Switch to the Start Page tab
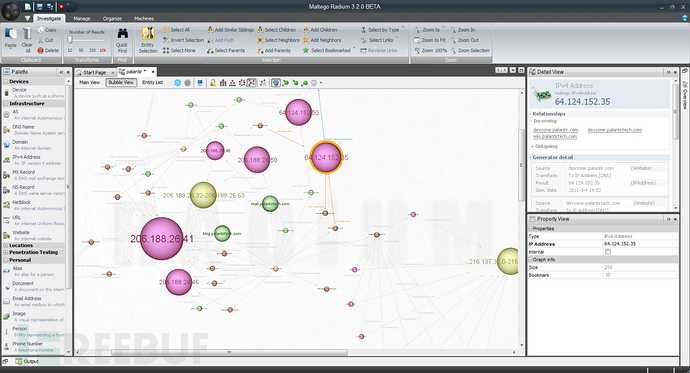690x373 pixels. pos(94,72)
